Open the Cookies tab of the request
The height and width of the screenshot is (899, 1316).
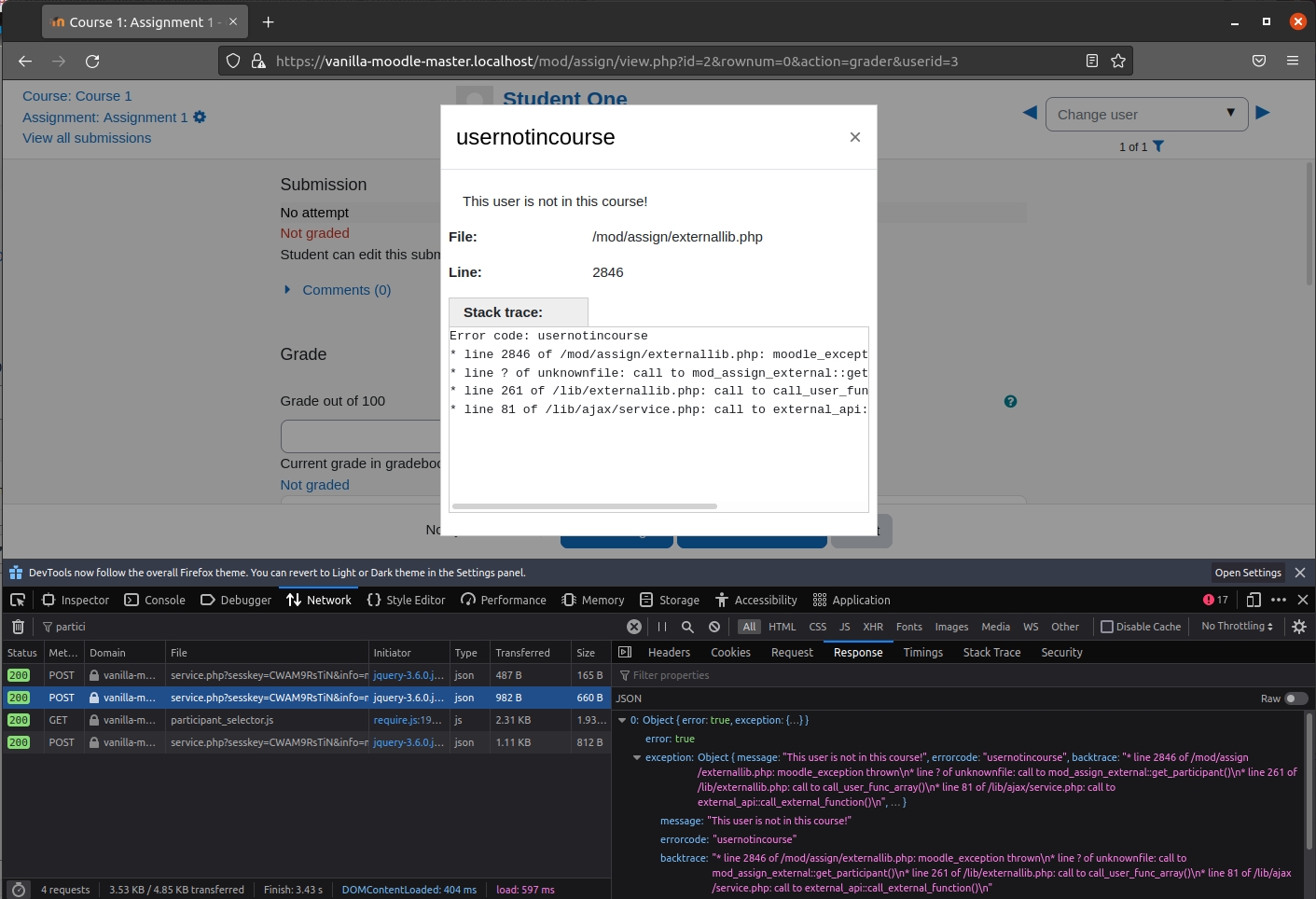731,652
